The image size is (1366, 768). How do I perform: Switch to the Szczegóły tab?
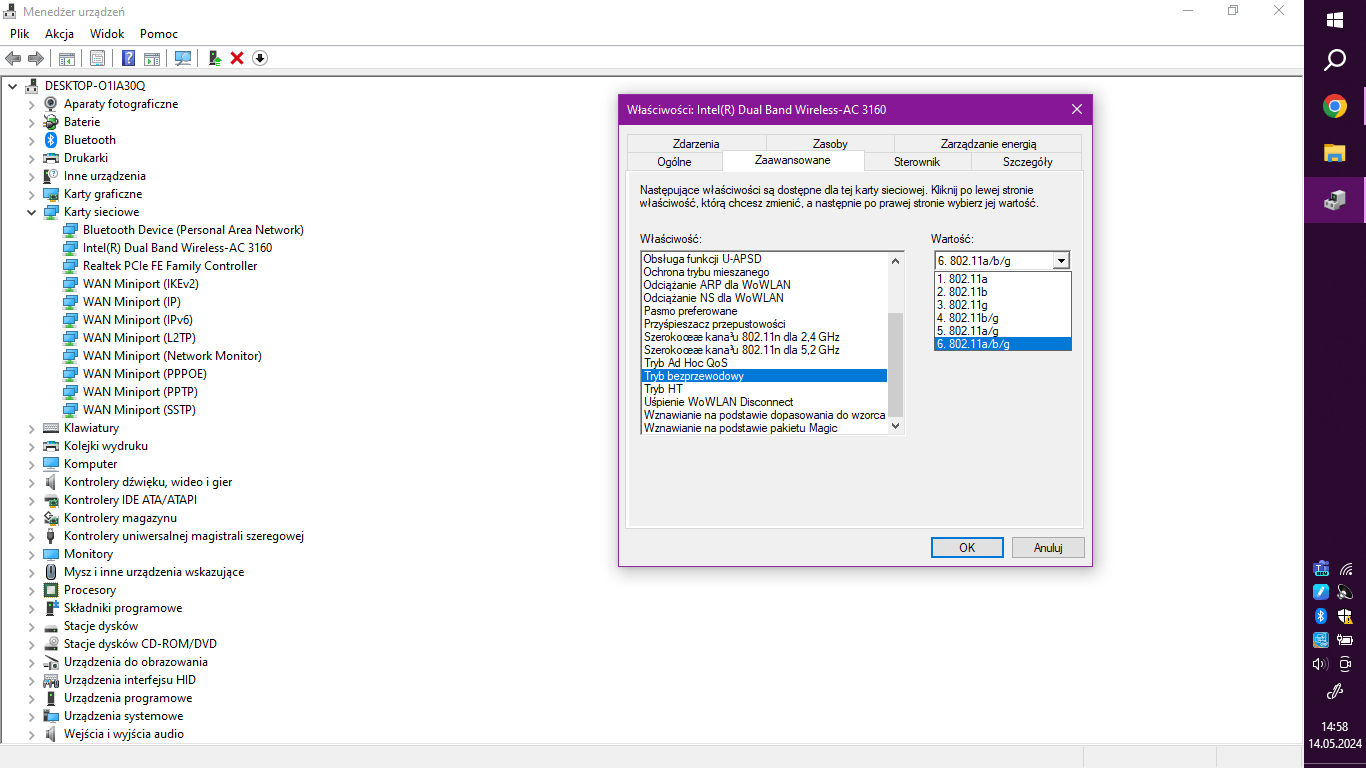tap(1027, 162)
